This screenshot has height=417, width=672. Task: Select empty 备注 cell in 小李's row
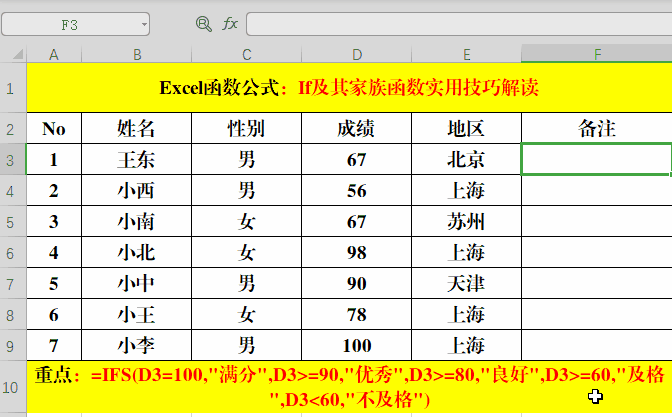[x=597, y=345]
